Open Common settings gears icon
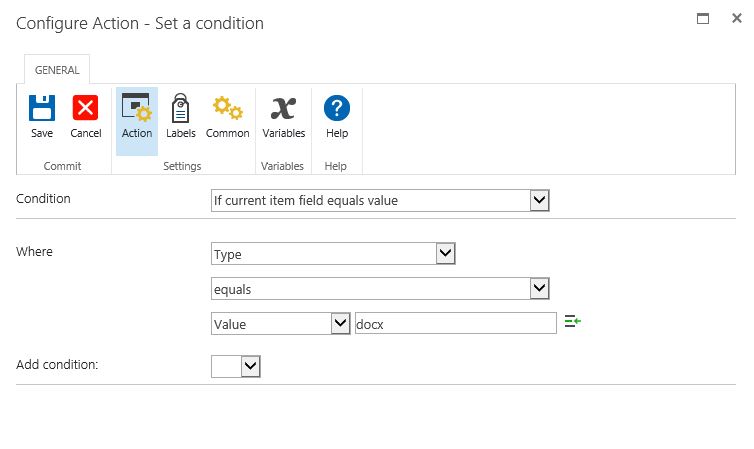 (x=228, y=108)
